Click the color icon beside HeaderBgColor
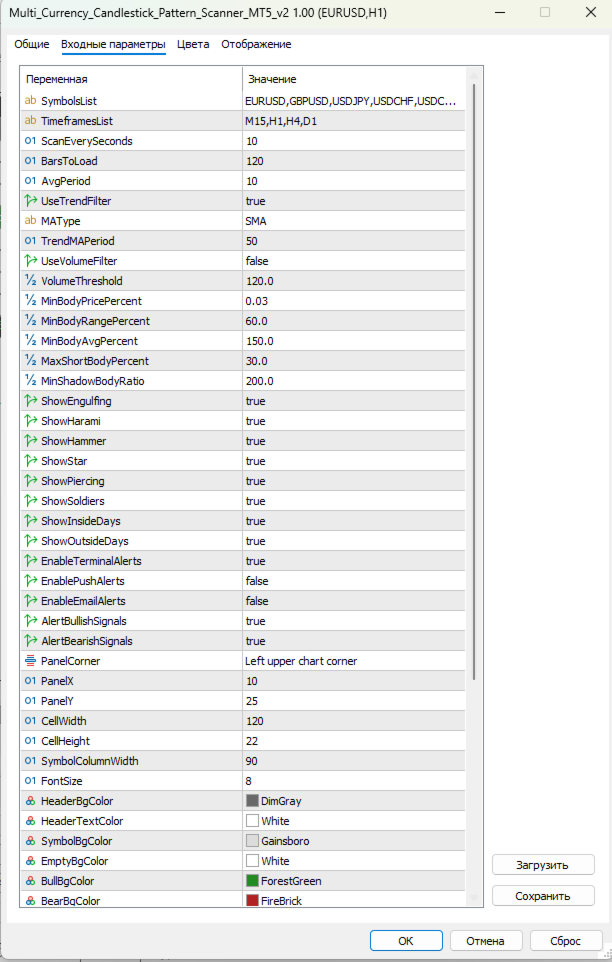 [30, 801]
